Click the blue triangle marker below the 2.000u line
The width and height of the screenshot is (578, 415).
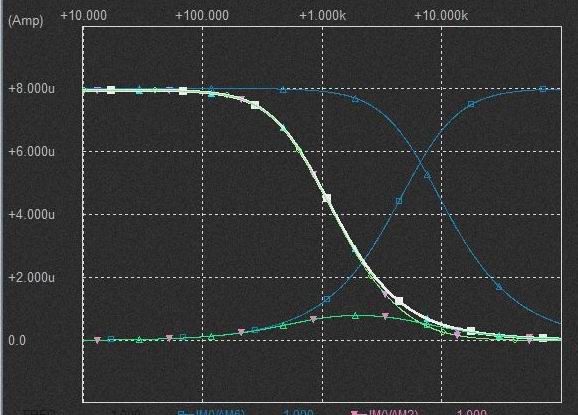click(x=499, y=286)
